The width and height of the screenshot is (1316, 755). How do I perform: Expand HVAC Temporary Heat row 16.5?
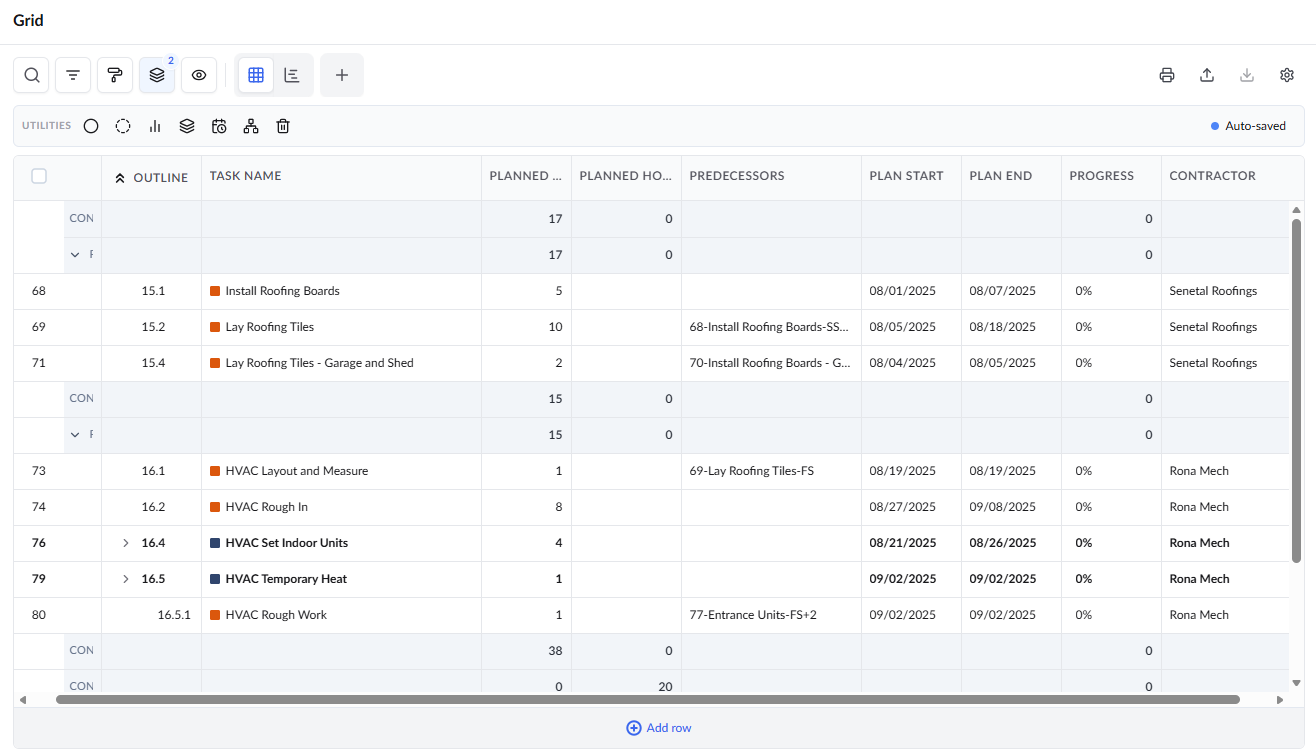126,579
